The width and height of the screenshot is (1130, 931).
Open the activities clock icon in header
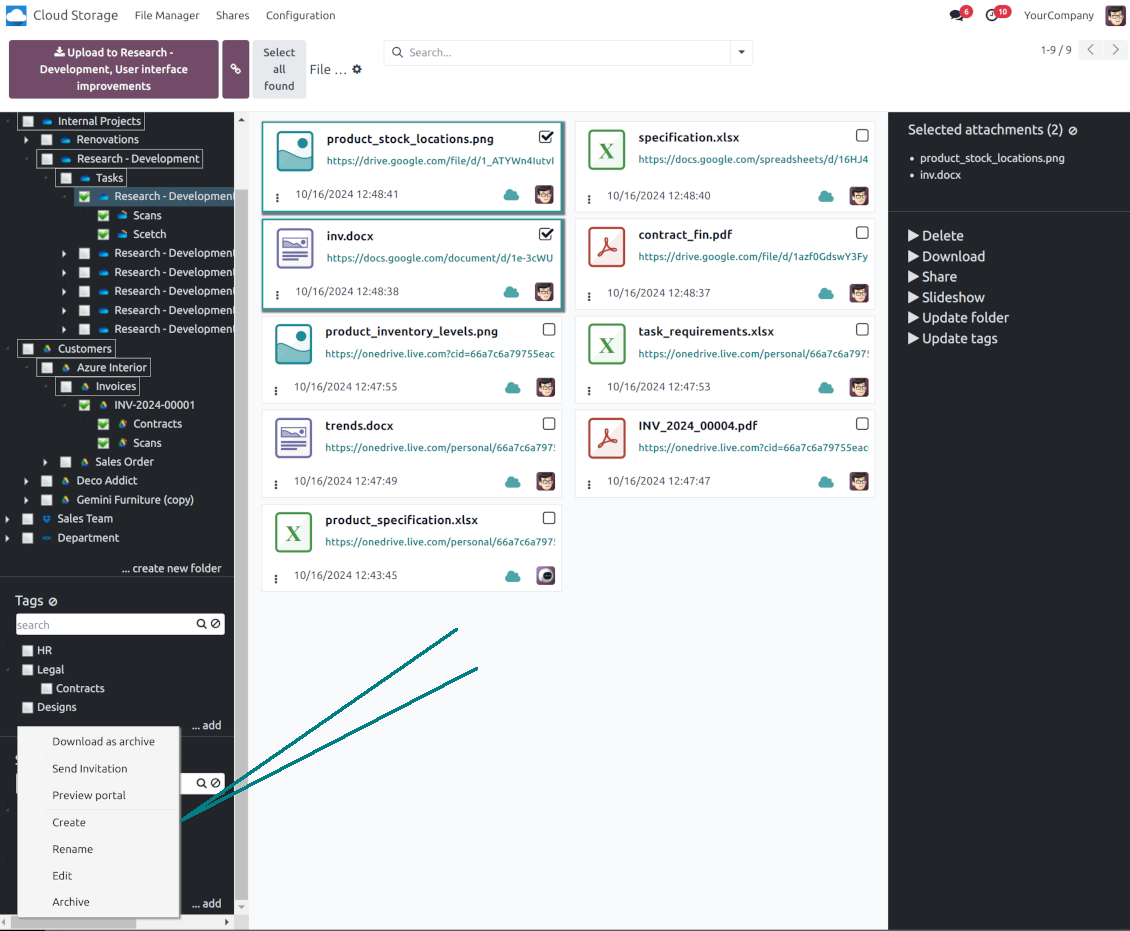(992, 15)
